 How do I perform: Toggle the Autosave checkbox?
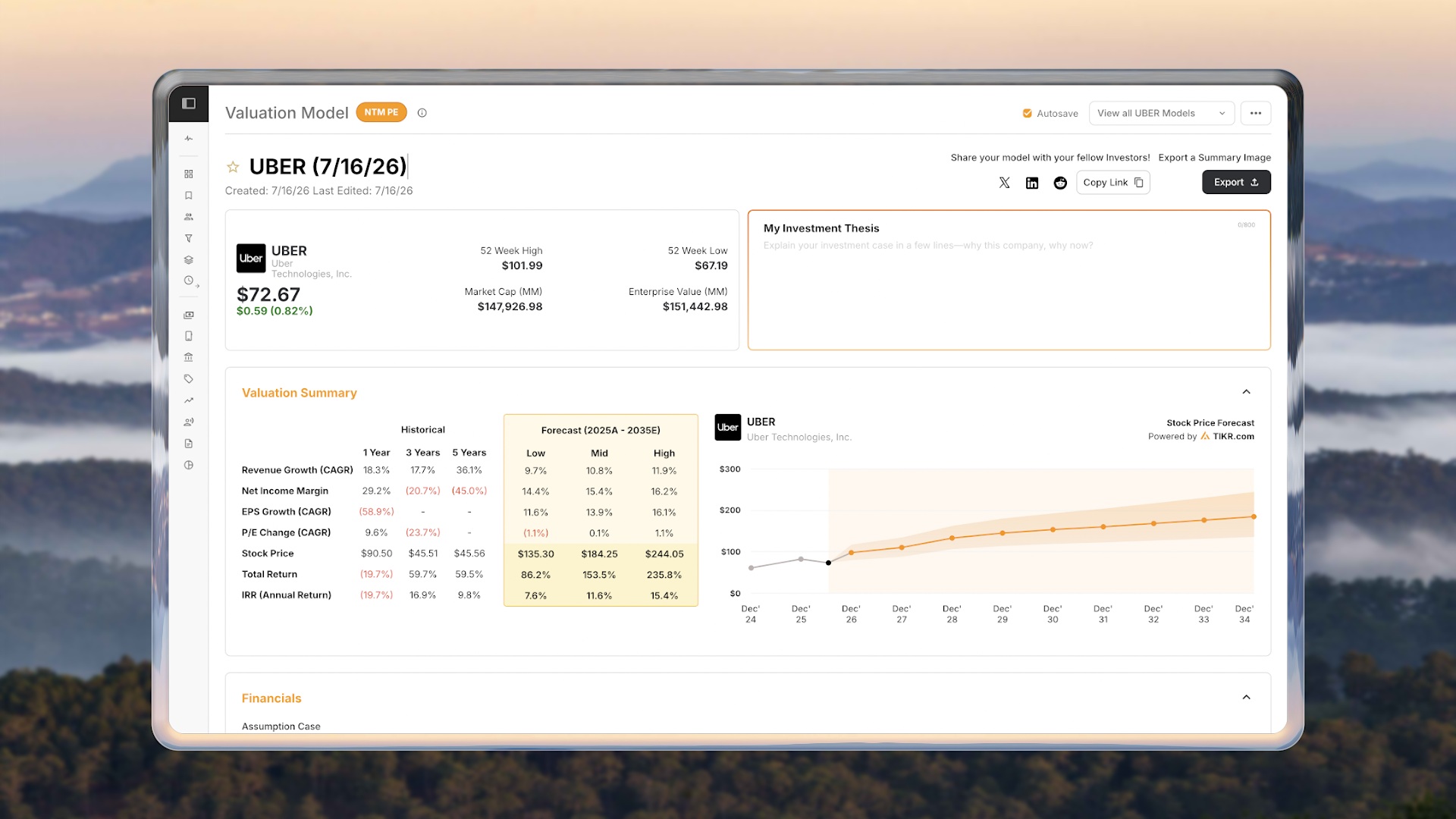[x=1027, y=114]
